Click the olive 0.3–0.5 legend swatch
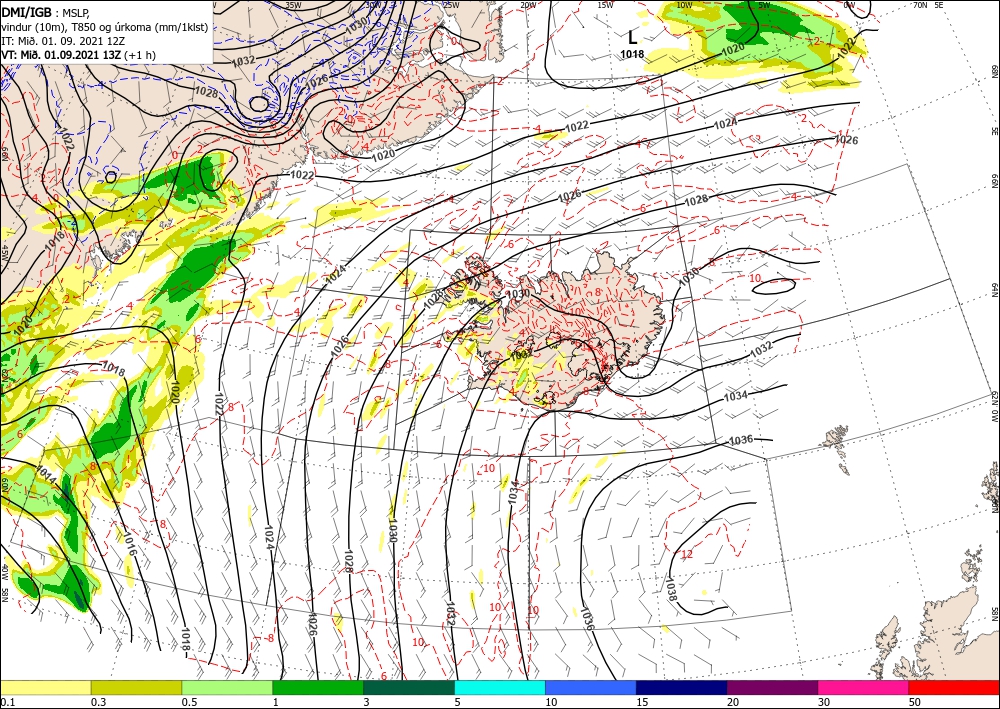 [136, 687]
